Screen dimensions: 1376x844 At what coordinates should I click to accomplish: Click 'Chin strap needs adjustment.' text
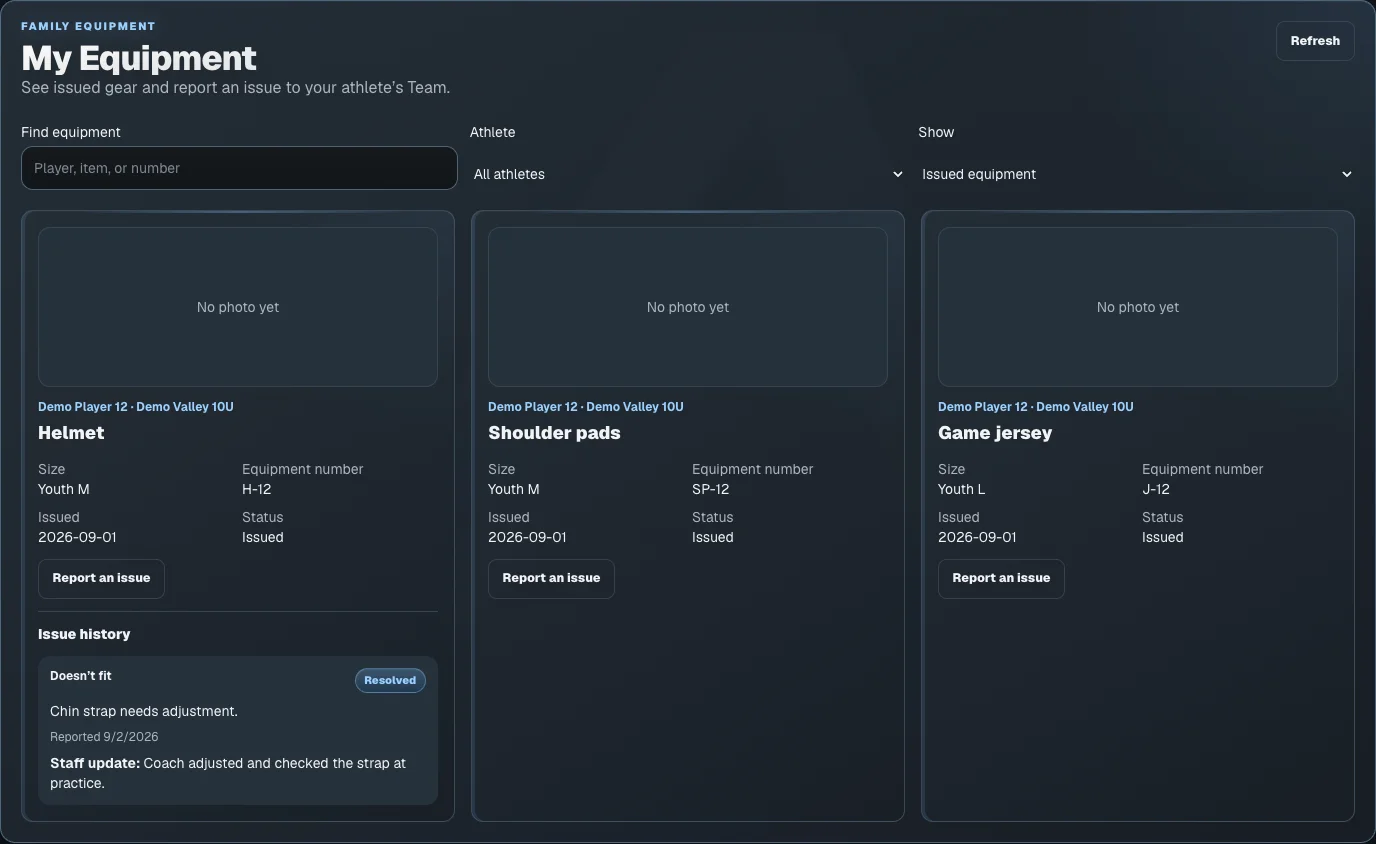tap(144, 711)
